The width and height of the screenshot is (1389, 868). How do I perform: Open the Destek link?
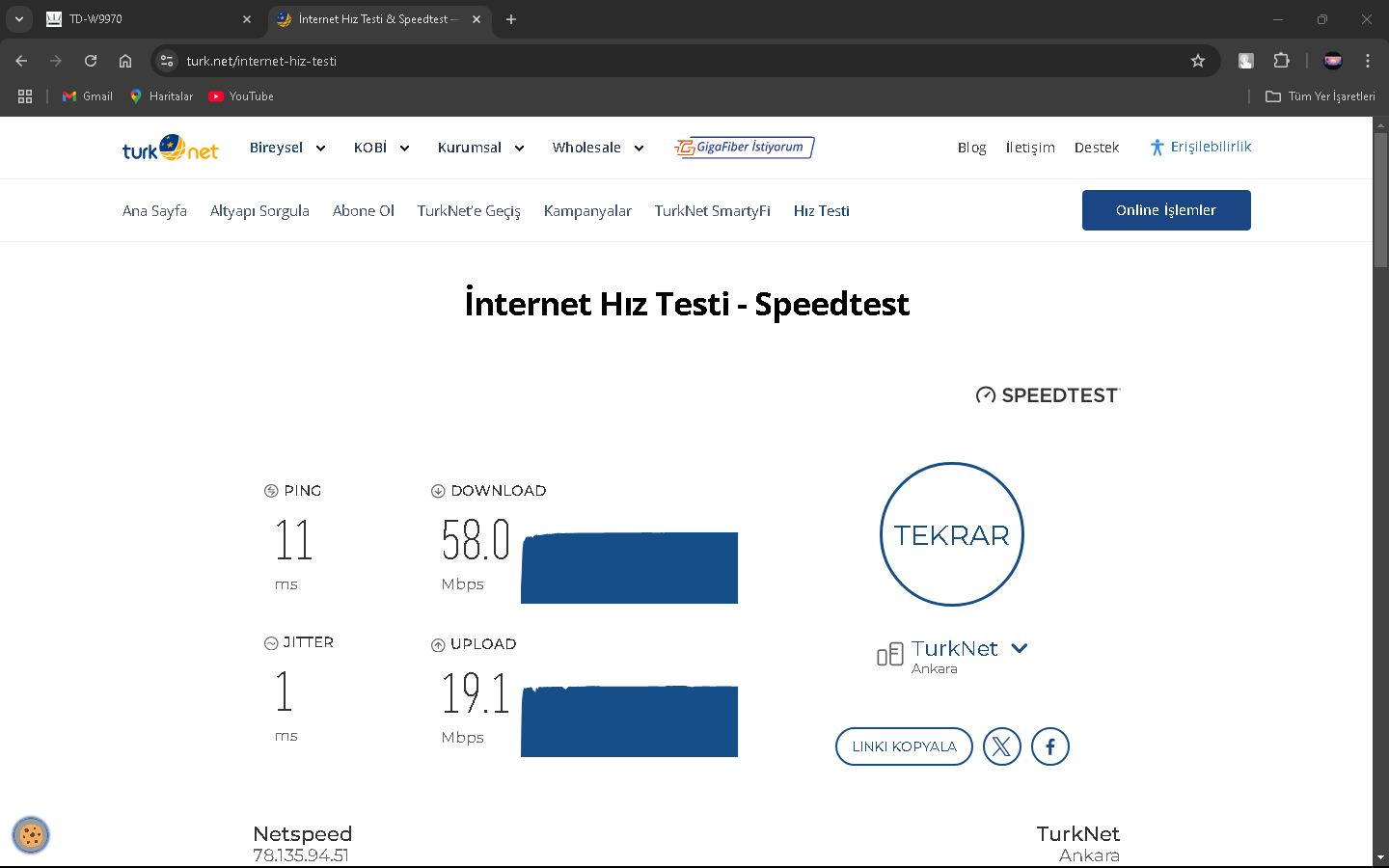(1097, 148)
